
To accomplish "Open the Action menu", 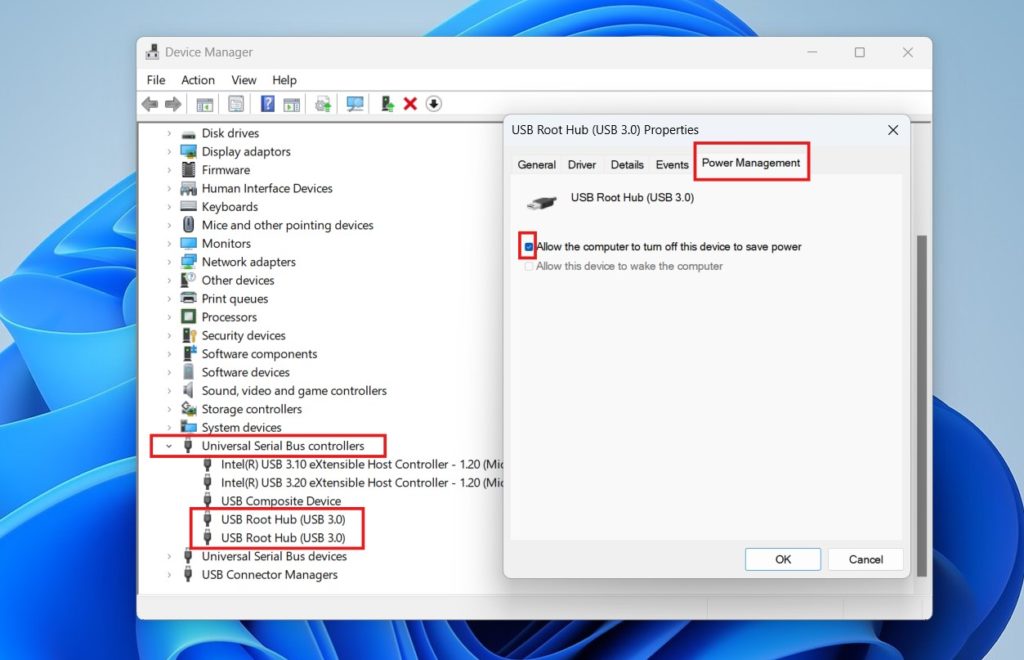I will 197,80.
